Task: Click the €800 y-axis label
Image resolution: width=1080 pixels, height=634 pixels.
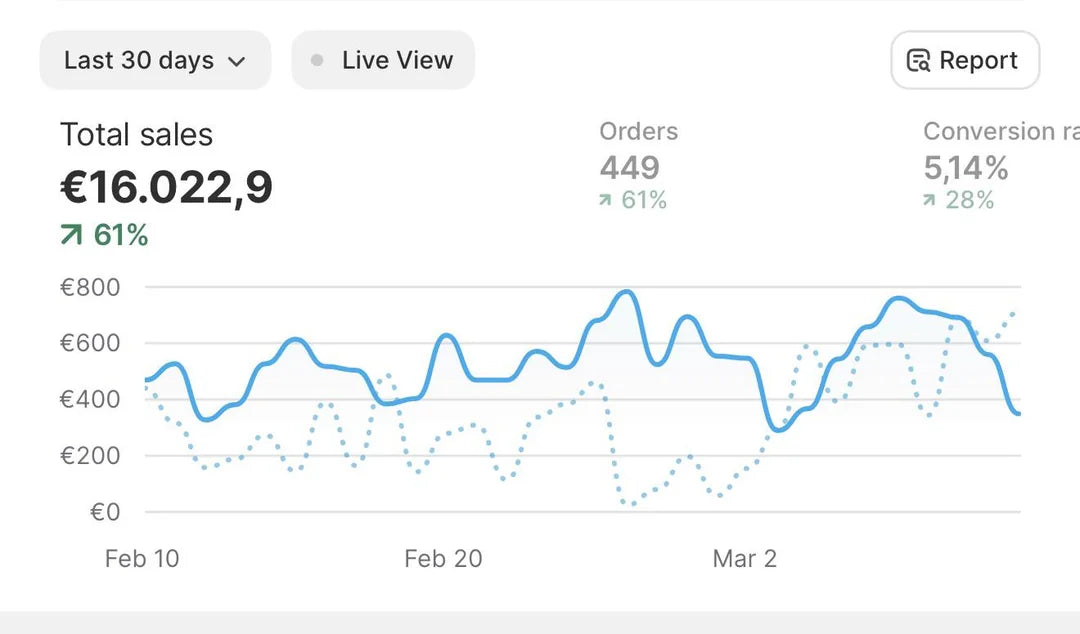Action: tap(90, 288)
